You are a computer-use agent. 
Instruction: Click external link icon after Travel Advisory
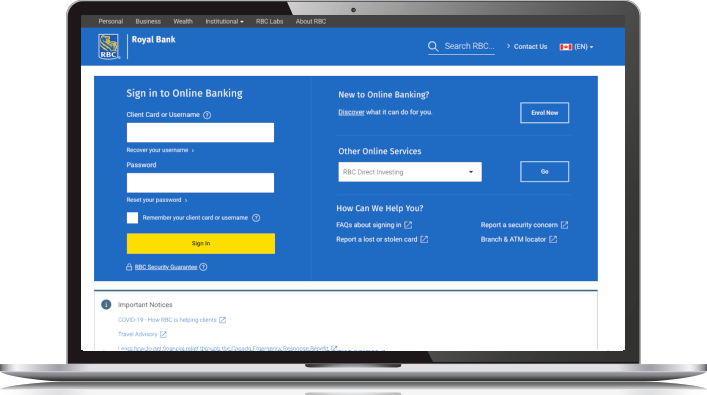[x=163, y=335]
